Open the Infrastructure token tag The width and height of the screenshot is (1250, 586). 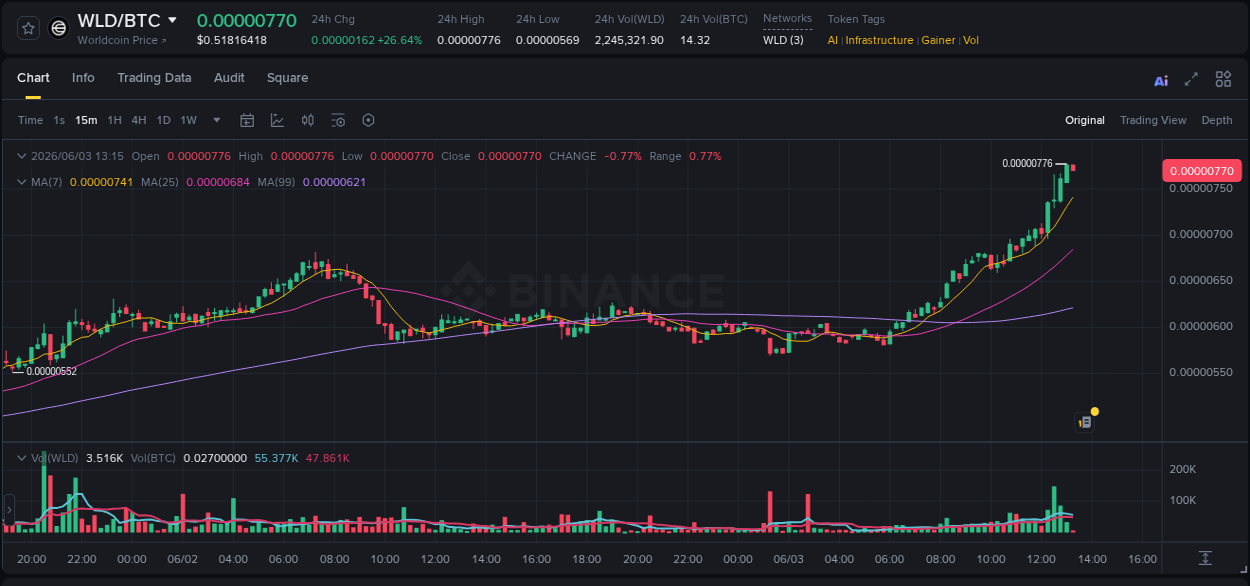click(879, 40)
